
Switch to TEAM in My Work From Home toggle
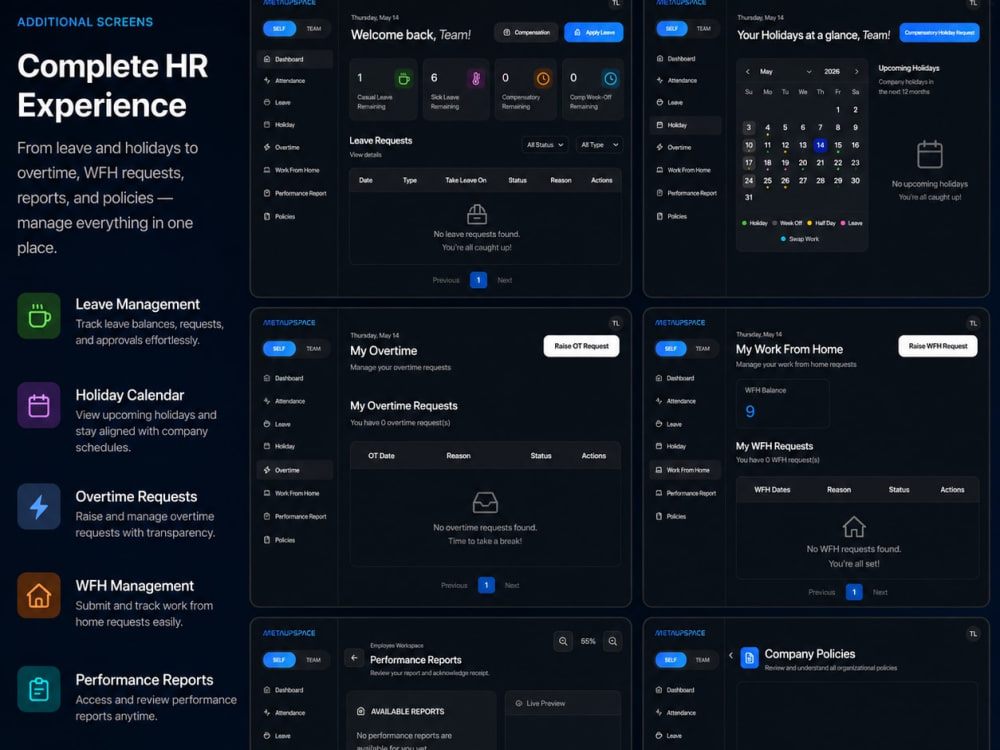coord(703,349)
